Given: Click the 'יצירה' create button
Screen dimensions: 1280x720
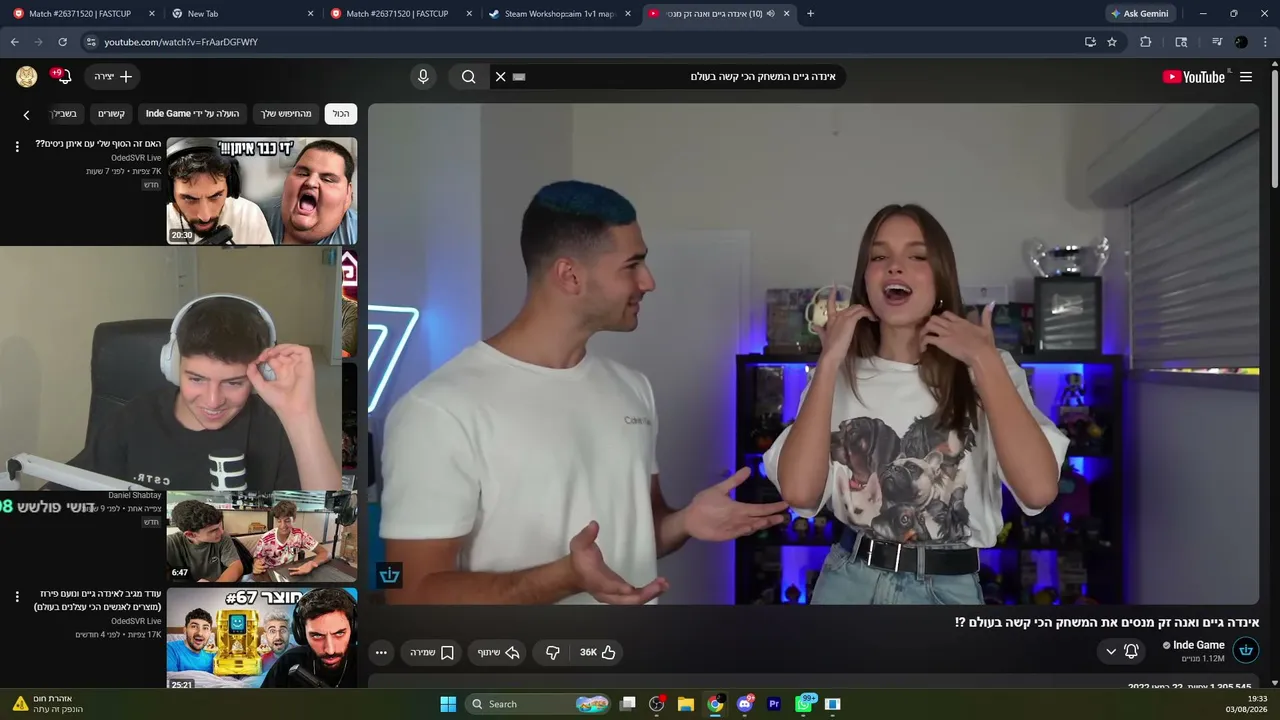Looking at the screenshot, I should coord(113,77).
